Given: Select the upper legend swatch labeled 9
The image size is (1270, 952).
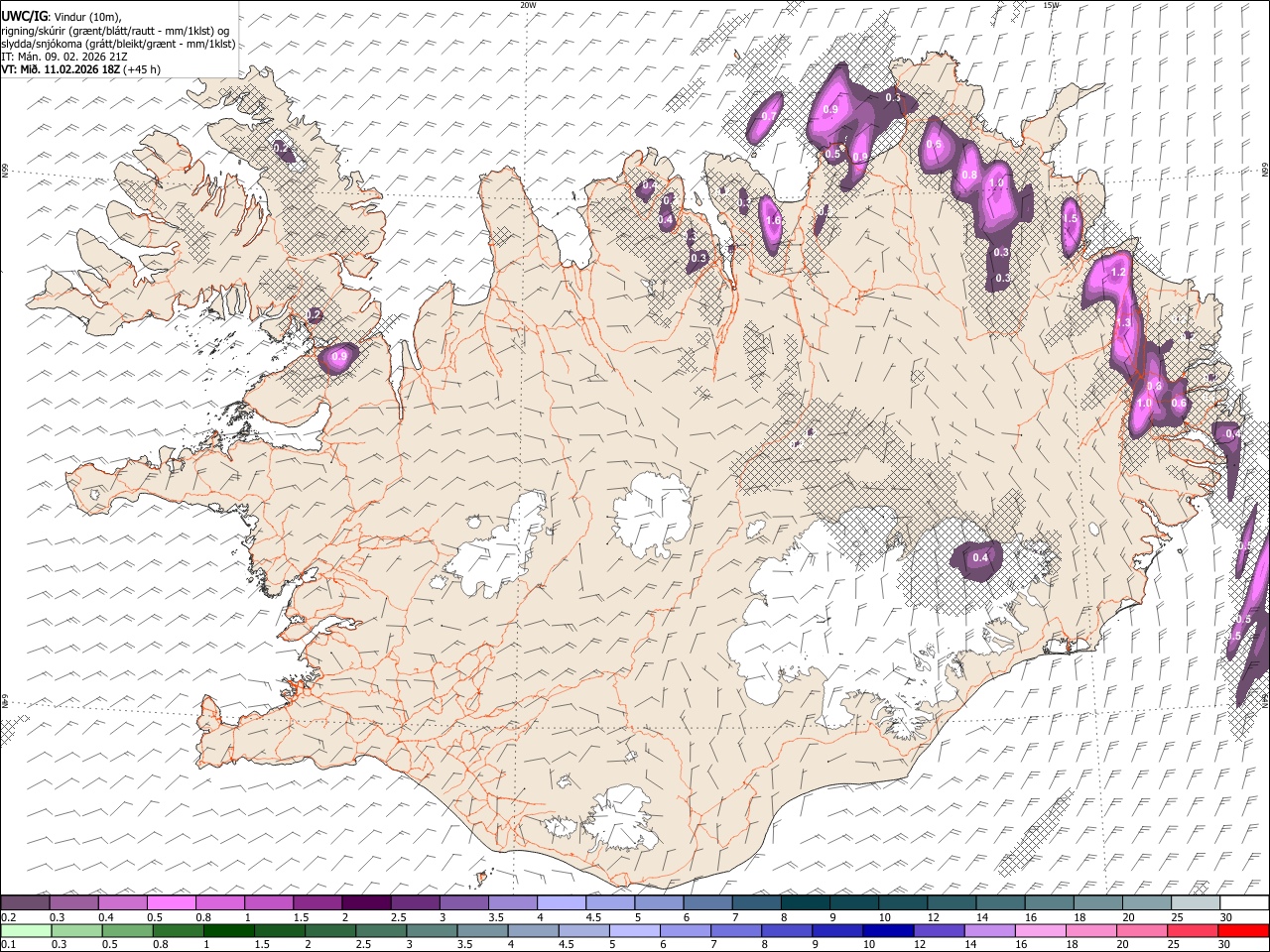Looking at the screenshot, I should (x=854, y=902).
